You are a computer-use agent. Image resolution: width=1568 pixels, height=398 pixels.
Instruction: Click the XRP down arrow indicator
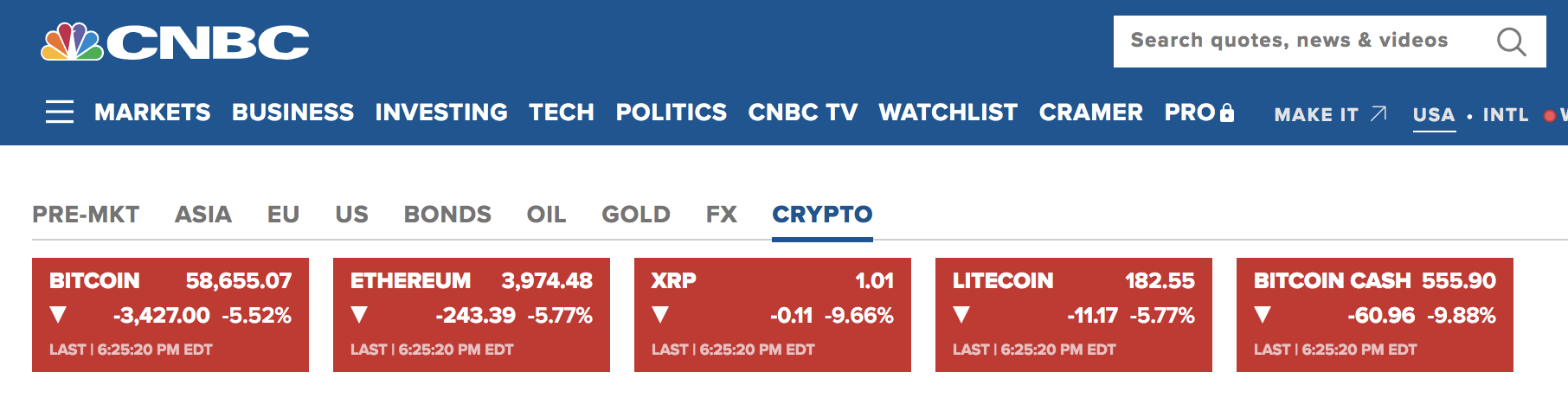[660, 315]
